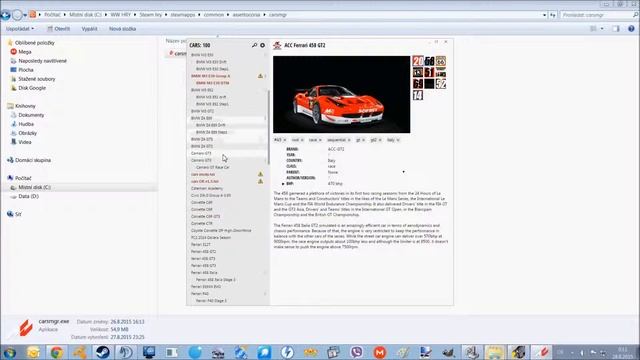Select skin number 51 thumbnail

click(x=429, y=72)
